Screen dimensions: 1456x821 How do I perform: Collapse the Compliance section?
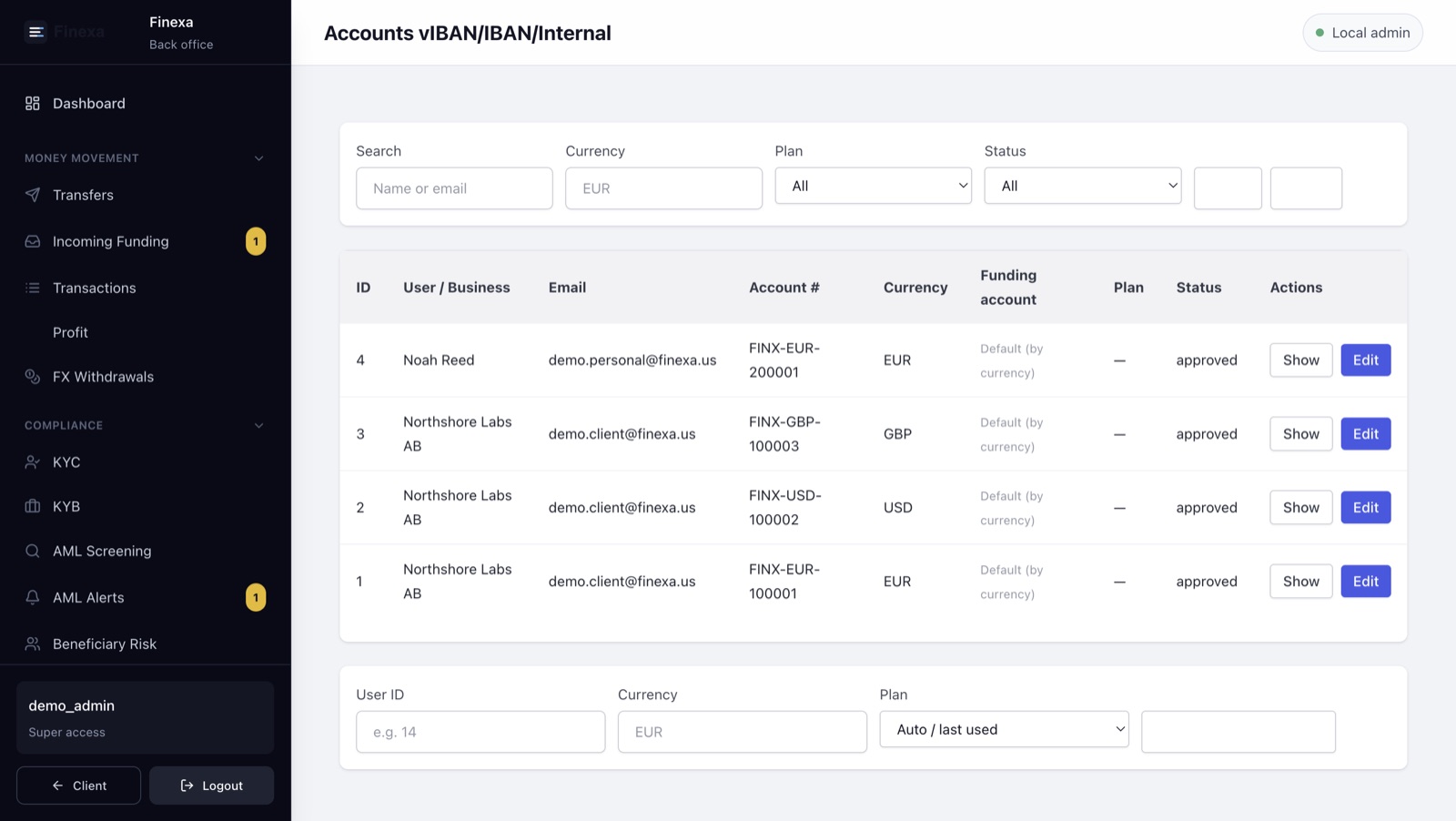point(258,426)
